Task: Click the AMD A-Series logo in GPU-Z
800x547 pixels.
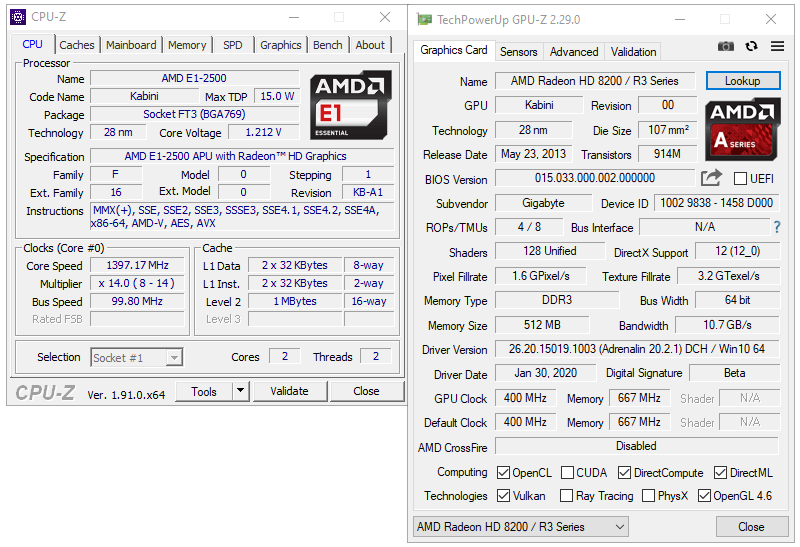Action: (x=743, y=130)
